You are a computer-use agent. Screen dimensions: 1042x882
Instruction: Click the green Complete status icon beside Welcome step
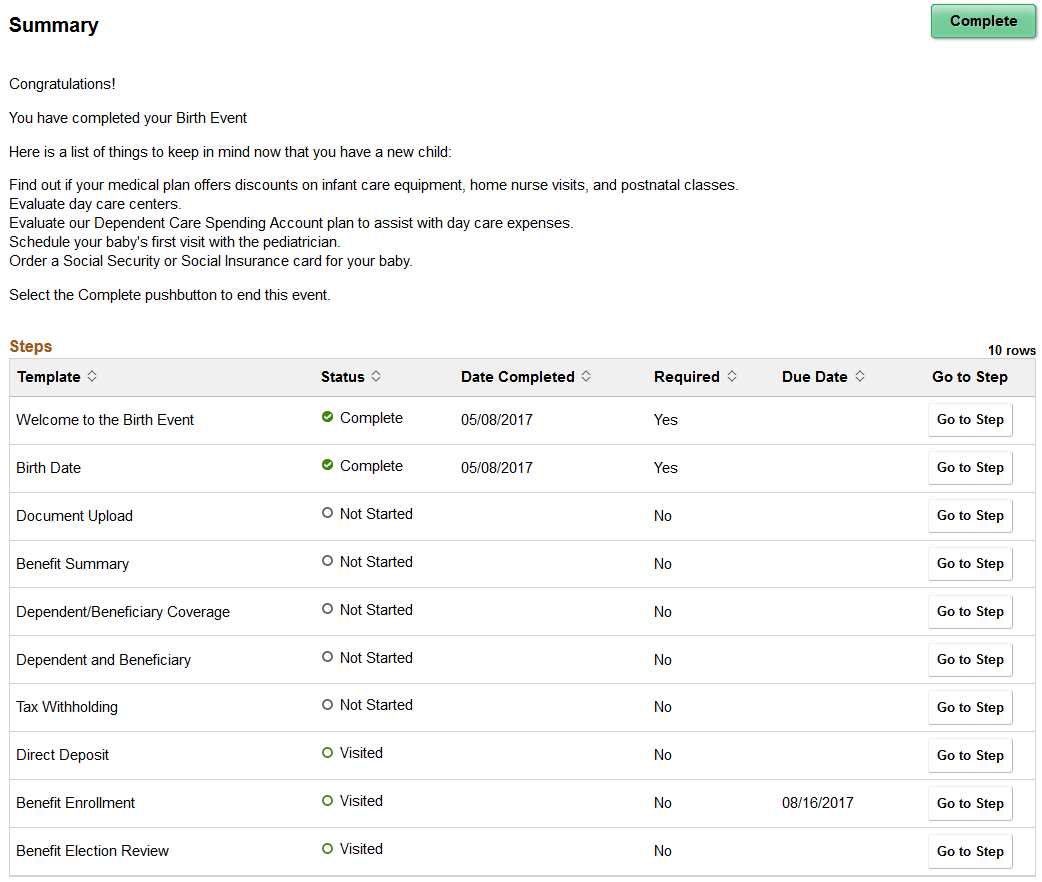(x=327, y=417)
